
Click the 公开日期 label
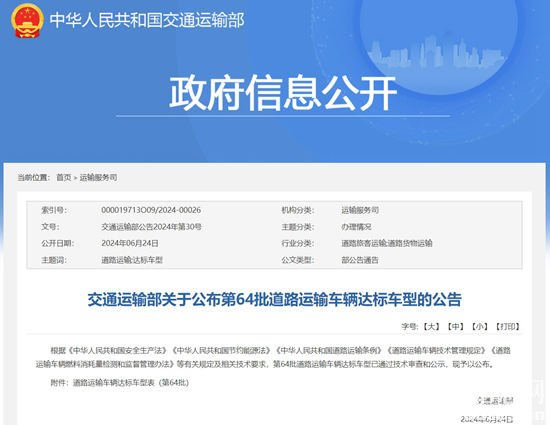(x=58, y=243)
